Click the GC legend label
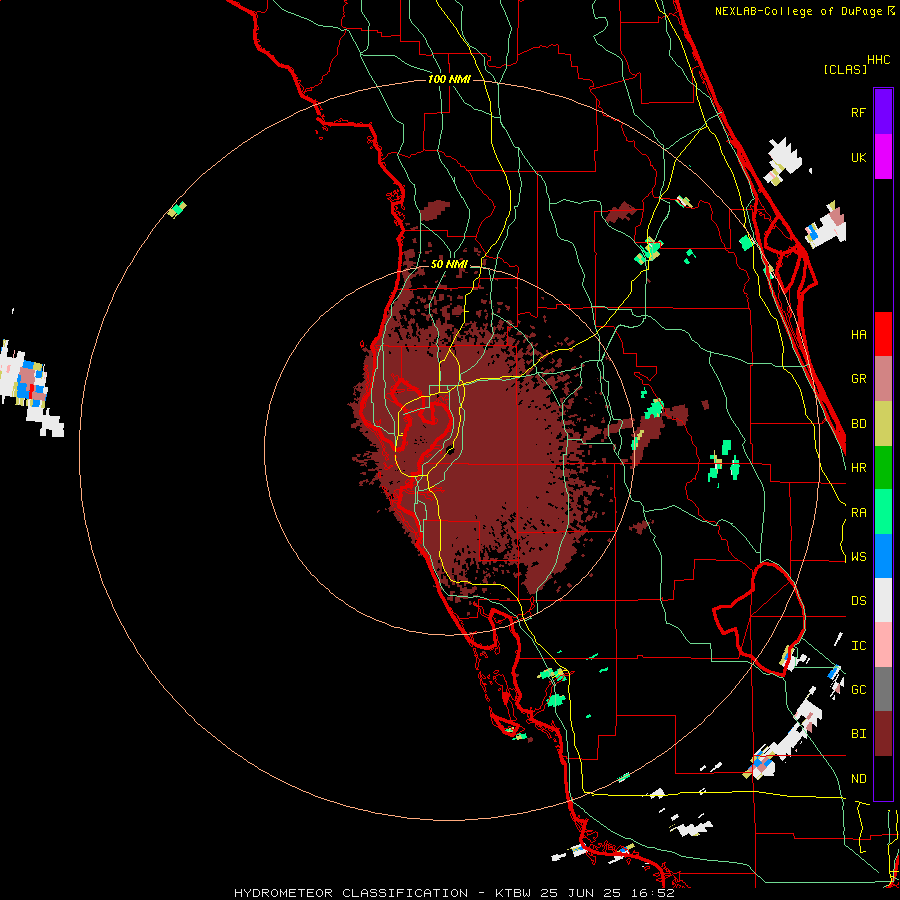This screenshot has height=900, width=900. [858, 690]
